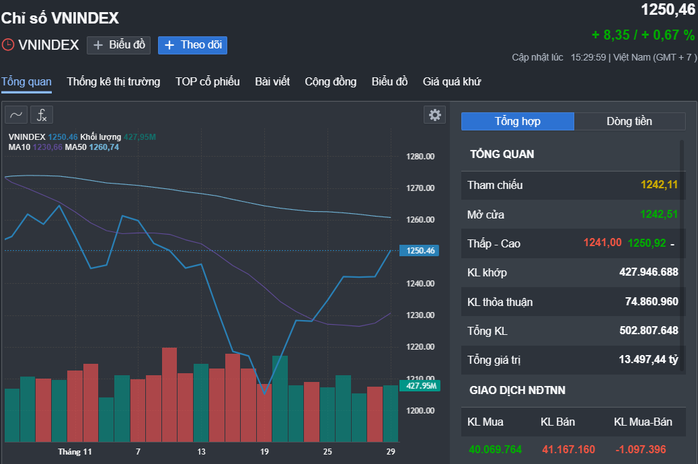Click Tổng KL value 502.807.648
698x464 pixels.
pos(649,330)
